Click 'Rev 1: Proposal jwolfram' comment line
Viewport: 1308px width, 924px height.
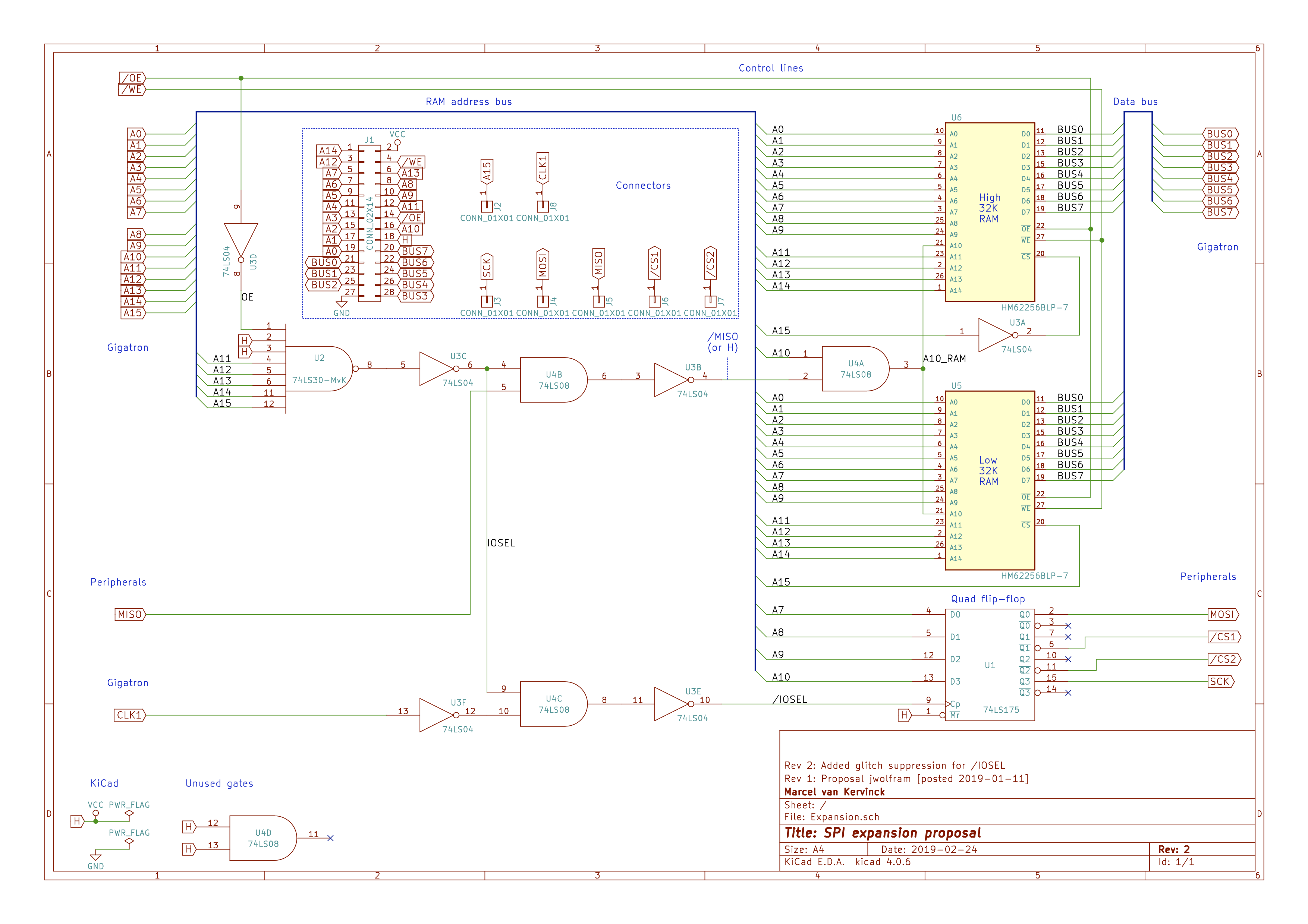tap(906, 779)
